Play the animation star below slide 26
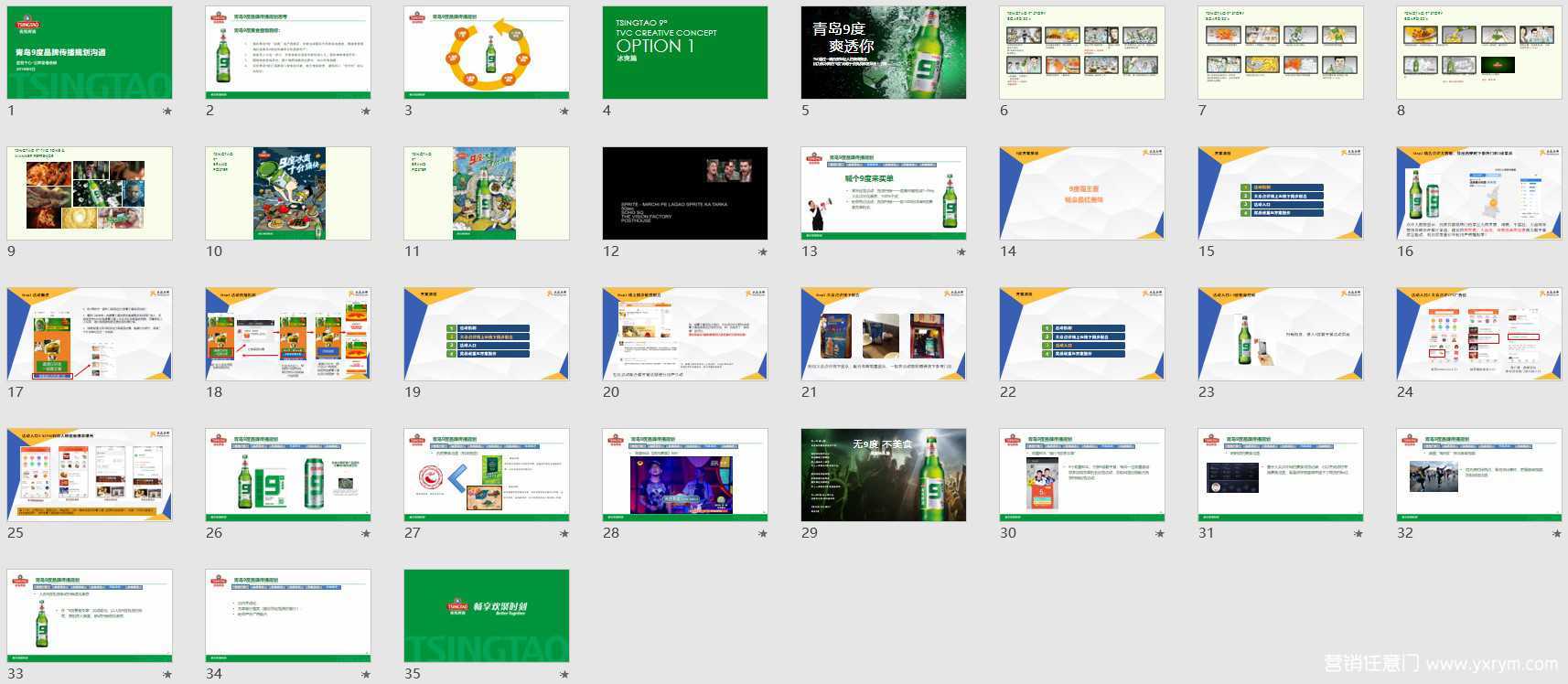Screen dimensions: 1568x684 [x=366, y=534]
